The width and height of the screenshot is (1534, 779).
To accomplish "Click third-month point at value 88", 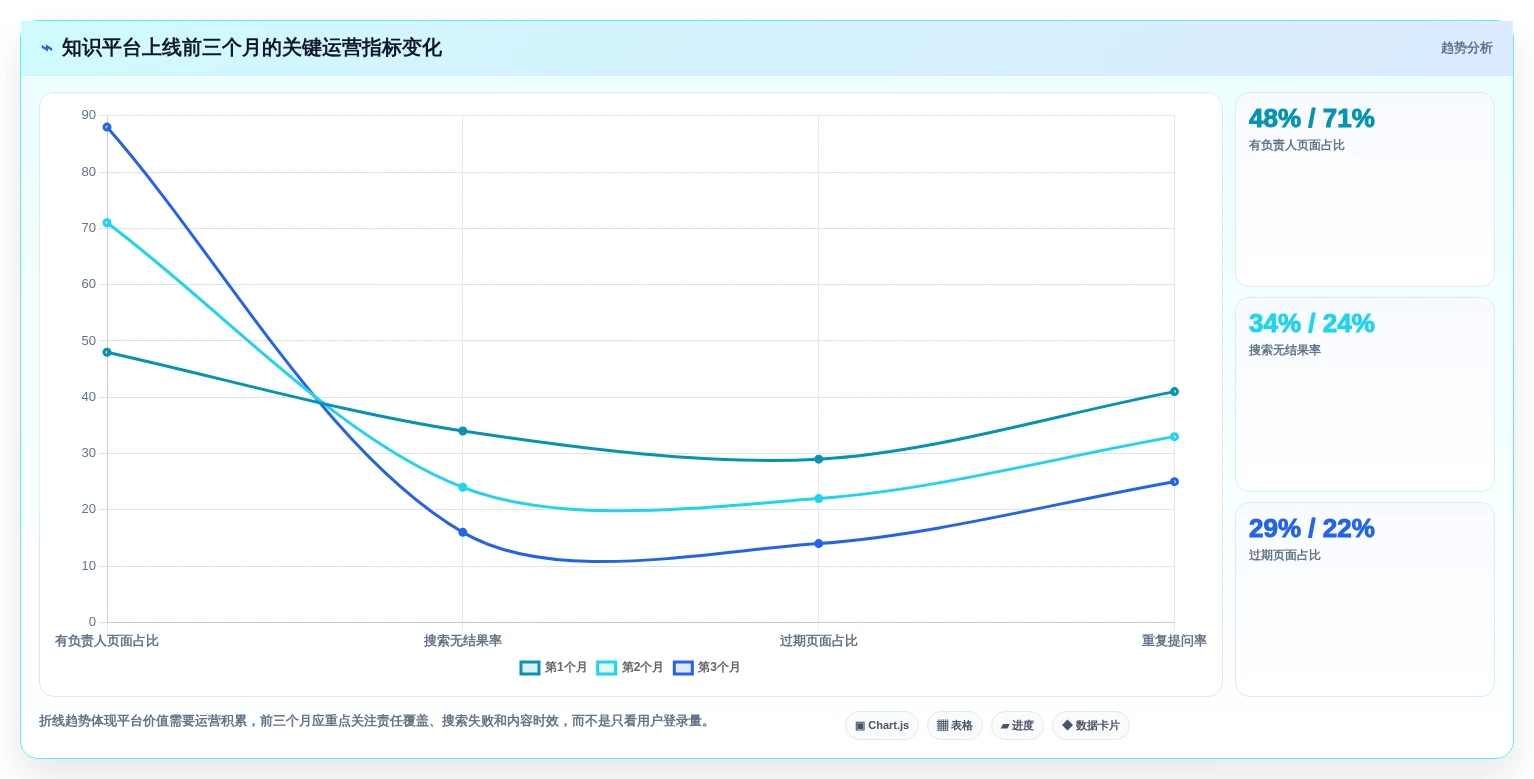I will tap(107, 127).
